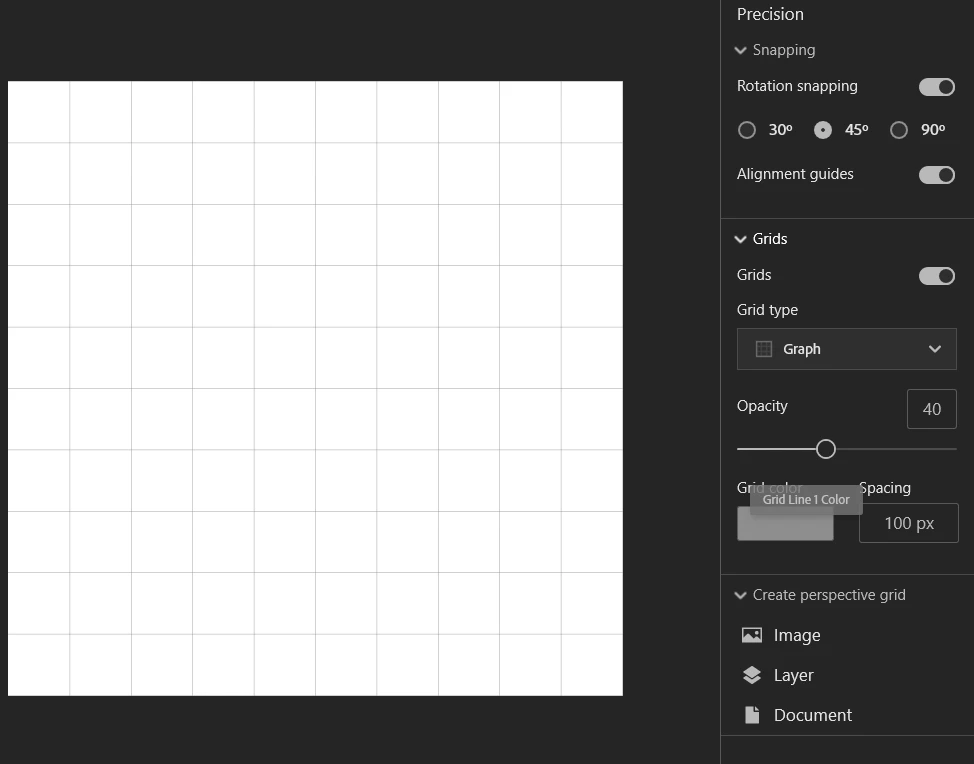Click the Rotation snapping label
Image resolution: width=974 pixels, height=764 pixels.
(797, 86)
